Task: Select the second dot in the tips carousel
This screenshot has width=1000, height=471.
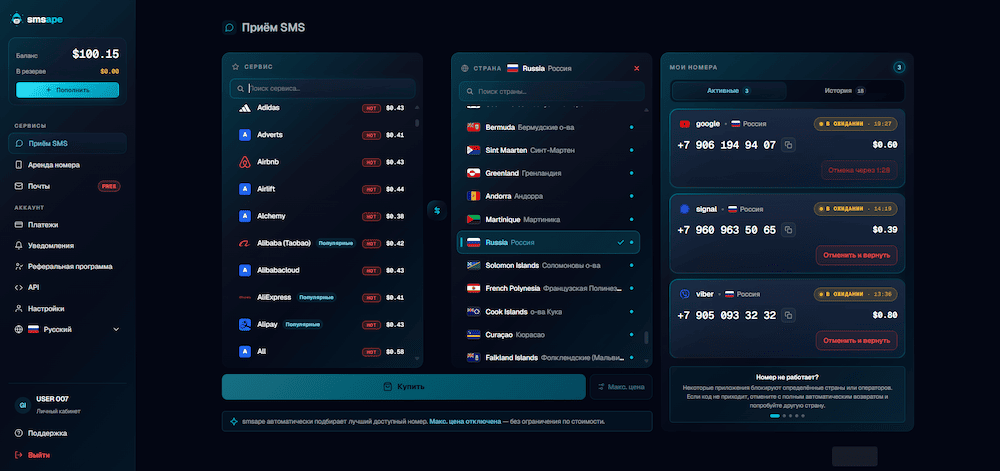Action: click(x=784, y=416)
